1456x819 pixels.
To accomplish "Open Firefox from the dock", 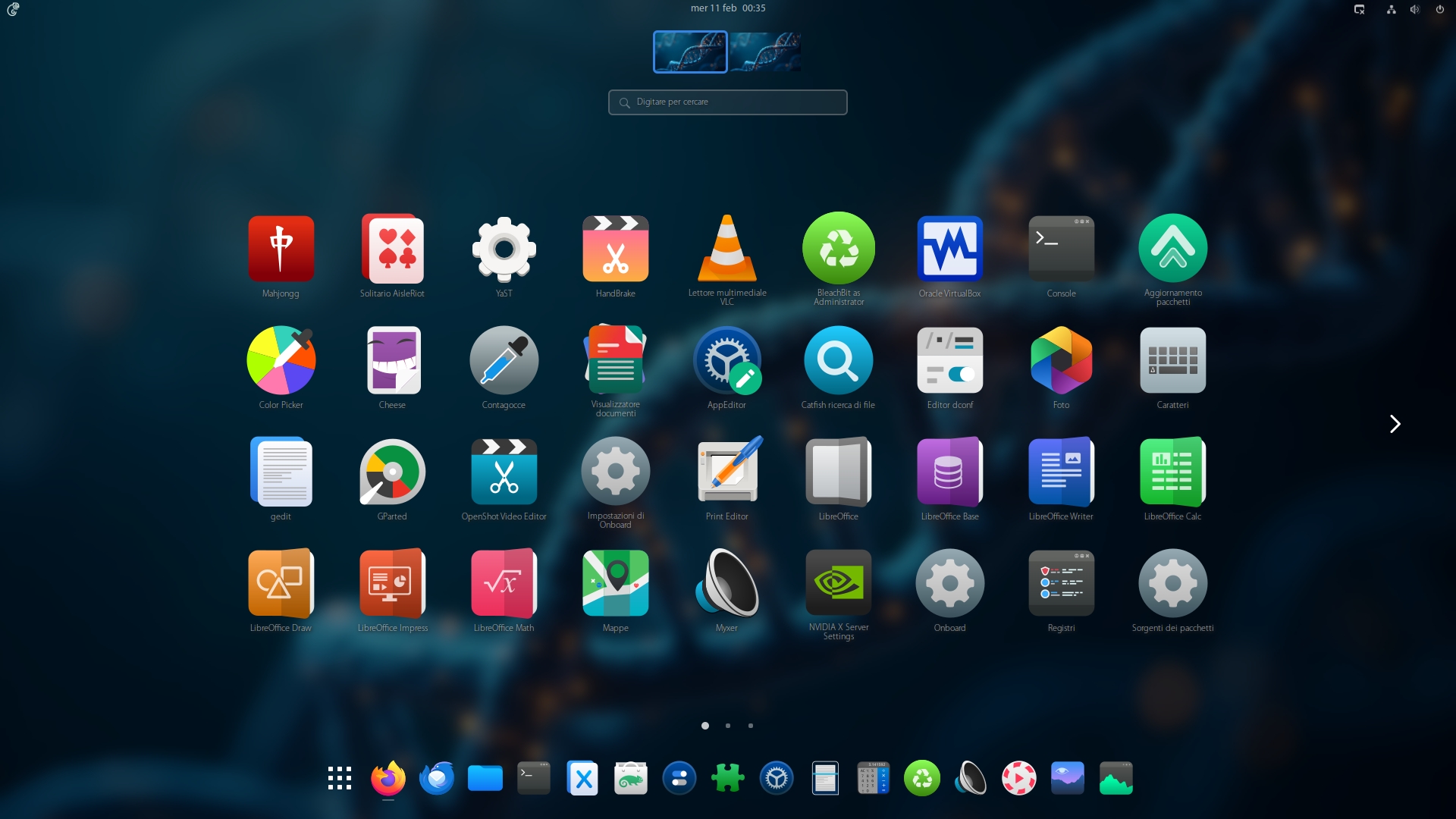I will [x=388, y=779].
